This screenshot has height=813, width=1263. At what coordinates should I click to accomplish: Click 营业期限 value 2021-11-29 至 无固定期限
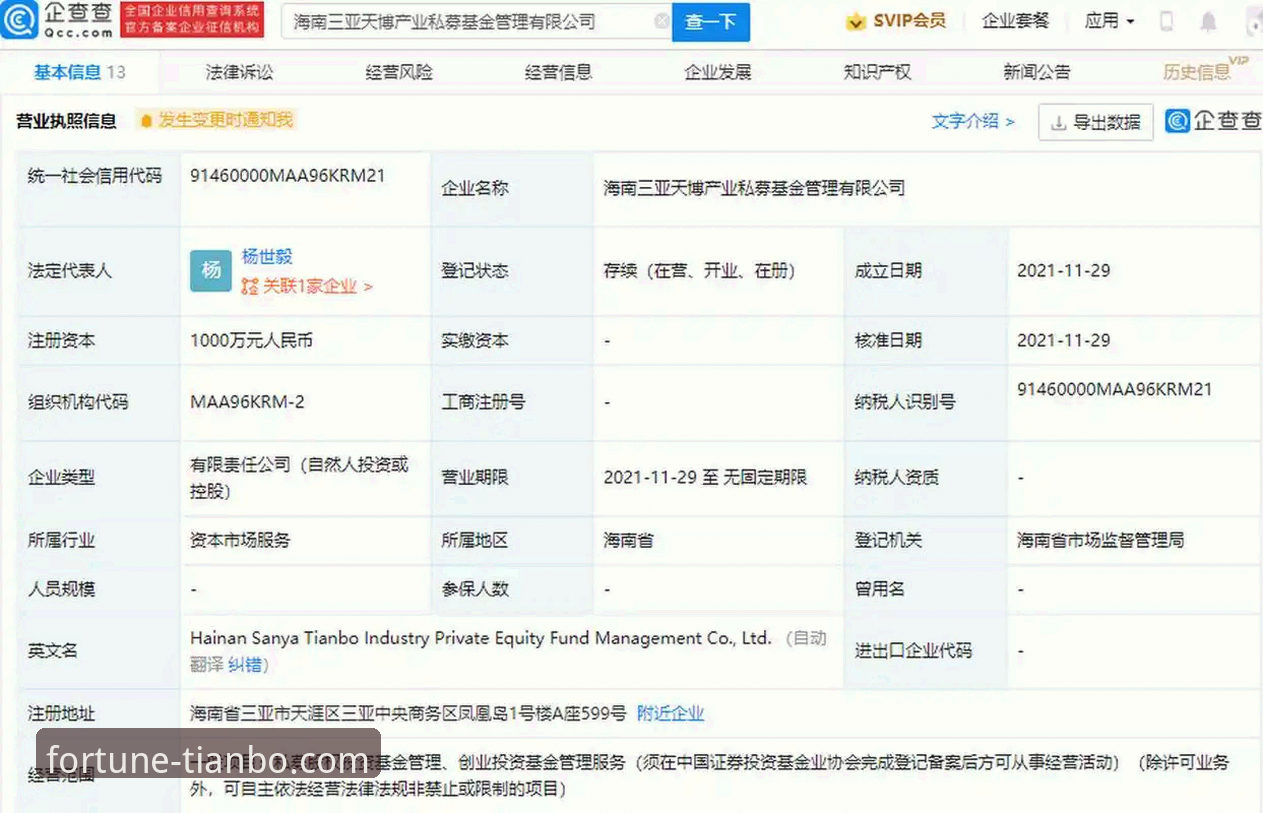pos(705,478)
